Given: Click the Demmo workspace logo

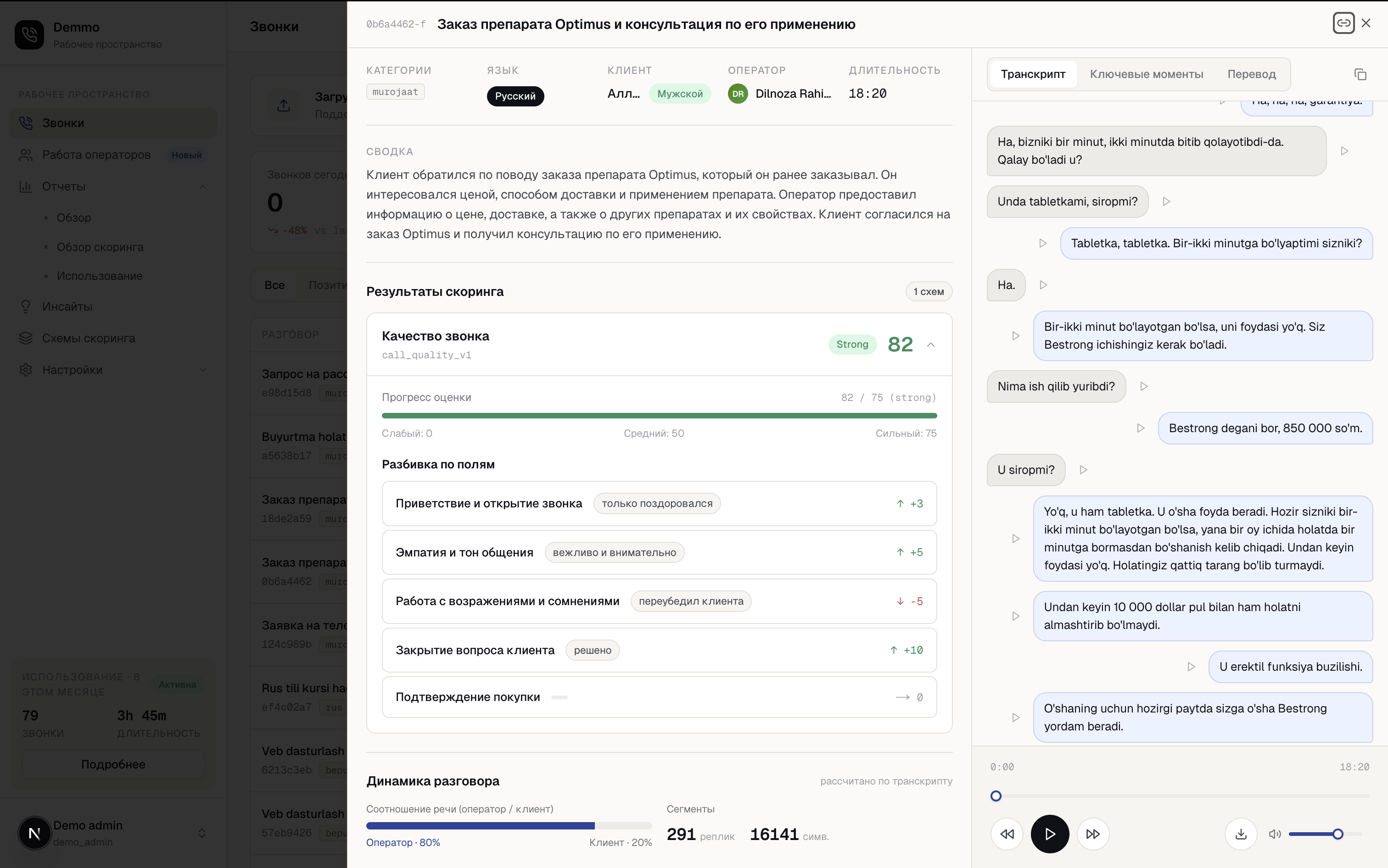Looking at the screenshot, I should coord(29,35).
